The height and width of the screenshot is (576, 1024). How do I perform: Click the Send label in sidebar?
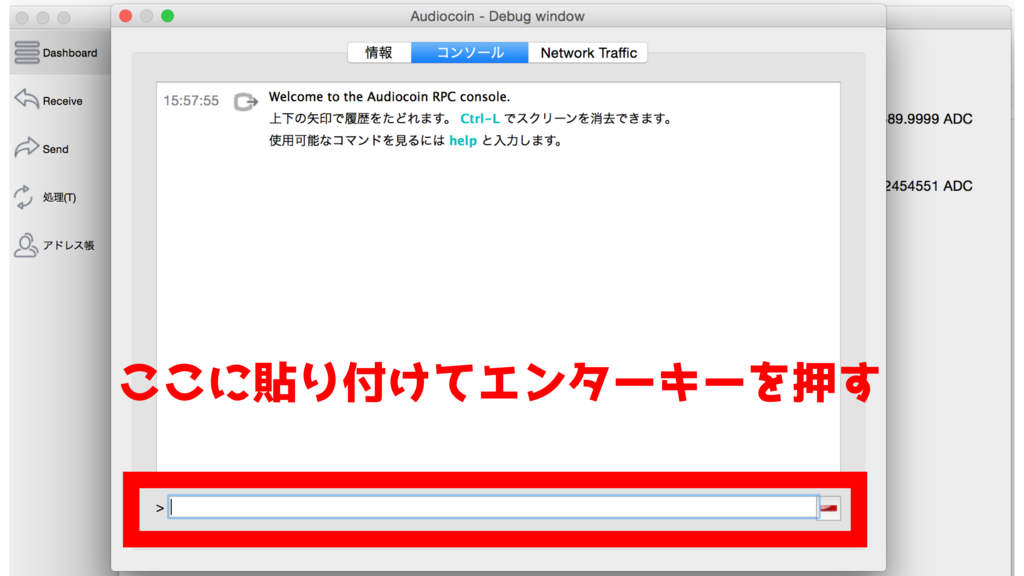(56, 149)
